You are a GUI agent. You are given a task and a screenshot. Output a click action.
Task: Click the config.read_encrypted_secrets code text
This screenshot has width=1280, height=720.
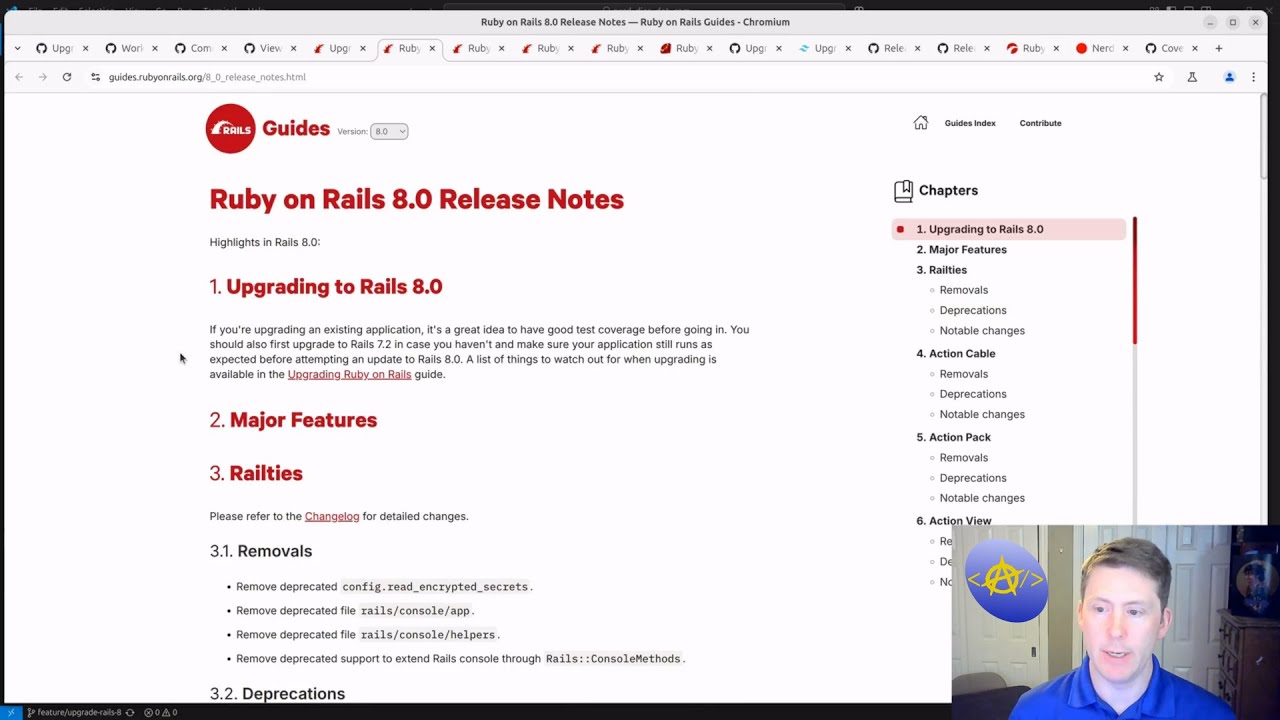tap(435, 587)
